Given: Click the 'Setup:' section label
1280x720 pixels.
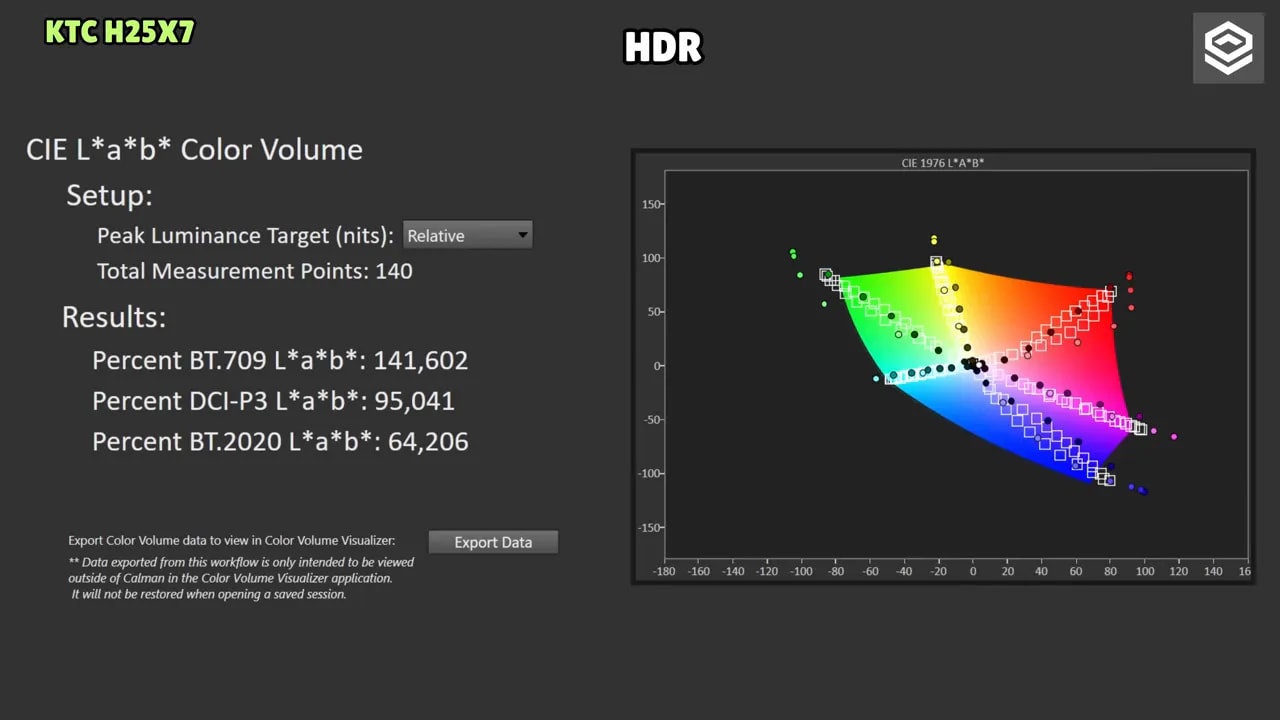Looking at the screenshot, I should click(109, 195).
